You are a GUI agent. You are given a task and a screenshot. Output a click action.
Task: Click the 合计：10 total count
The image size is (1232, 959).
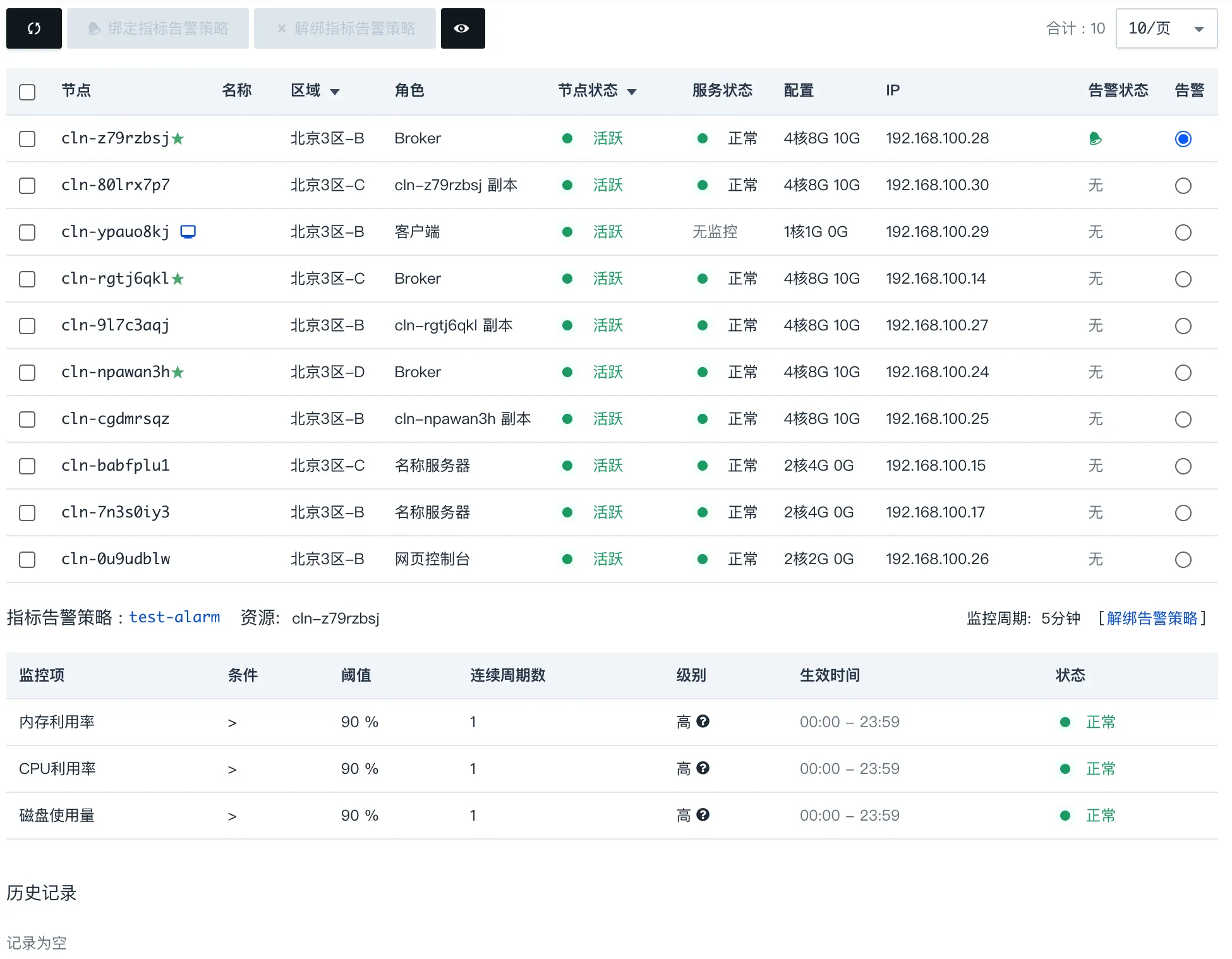(x=1075, y=28)
